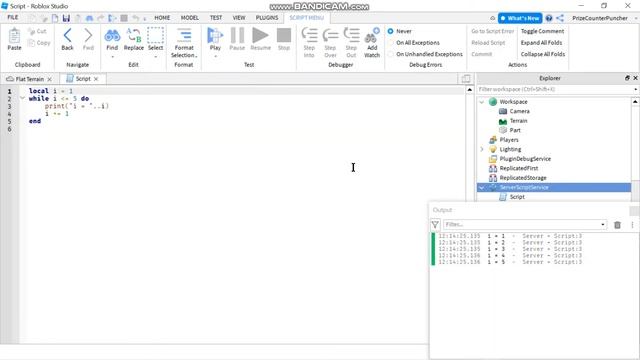This screenshot has height=360, width=640.
Task: Select PluginDebugService in the Explorer
Action: [x=525, y=159]
